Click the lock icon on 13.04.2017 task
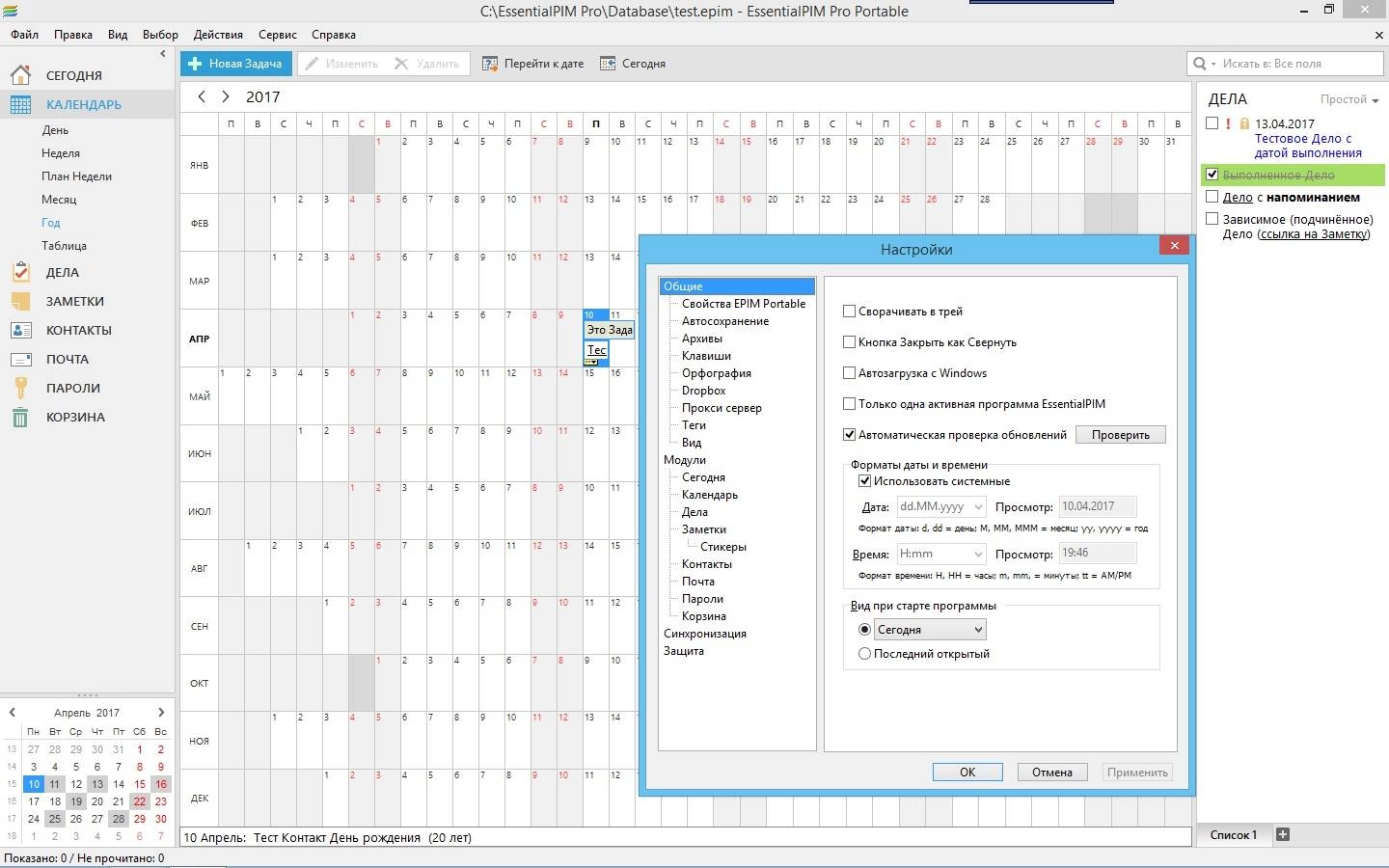The width and height of the screenshot is (1389, 868). click(1244, 123)
